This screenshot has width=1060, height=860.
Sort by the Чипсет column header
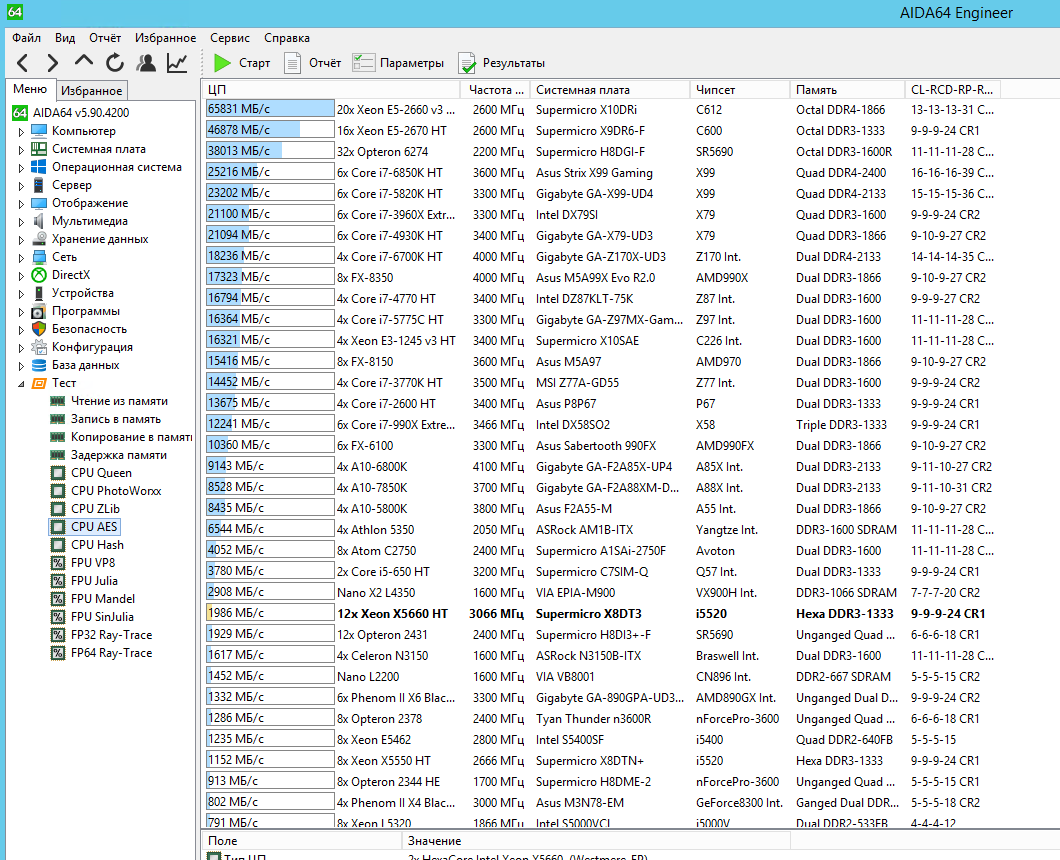tap(740, 89)
